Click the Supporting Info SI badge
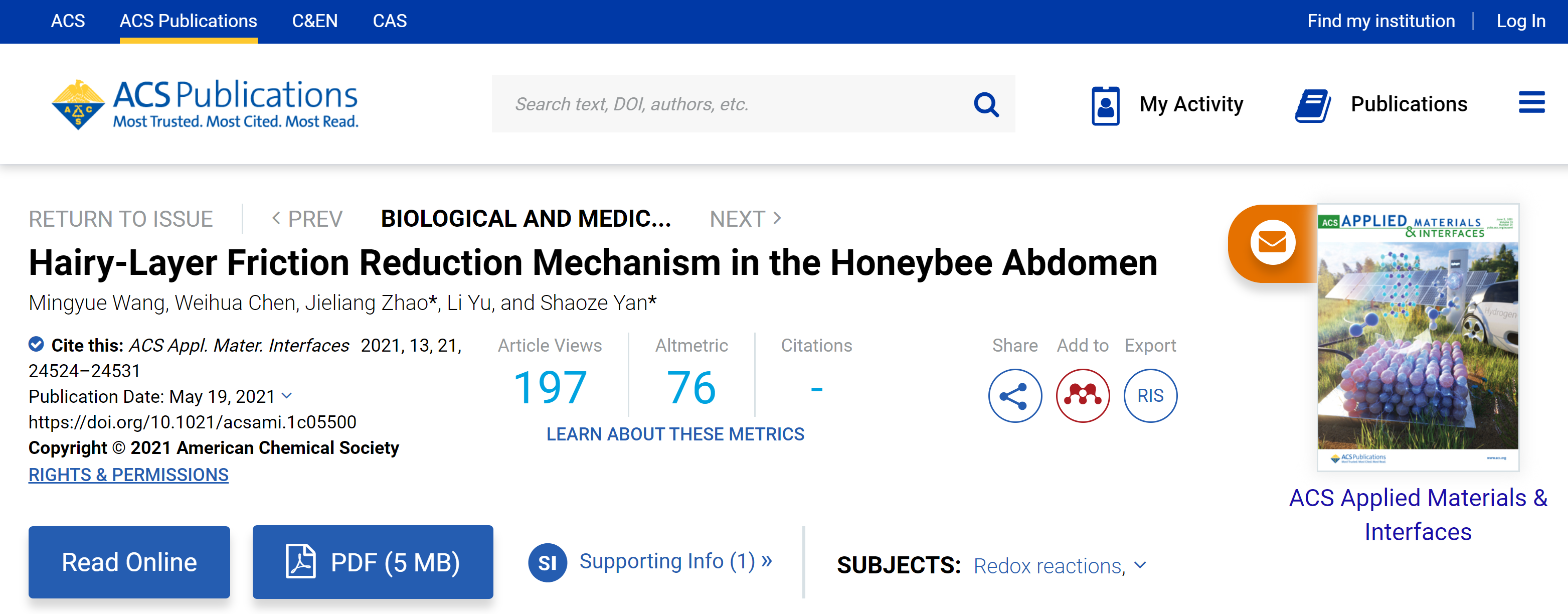This screenshot has width=1568, height=614. (x=547, y=562)
